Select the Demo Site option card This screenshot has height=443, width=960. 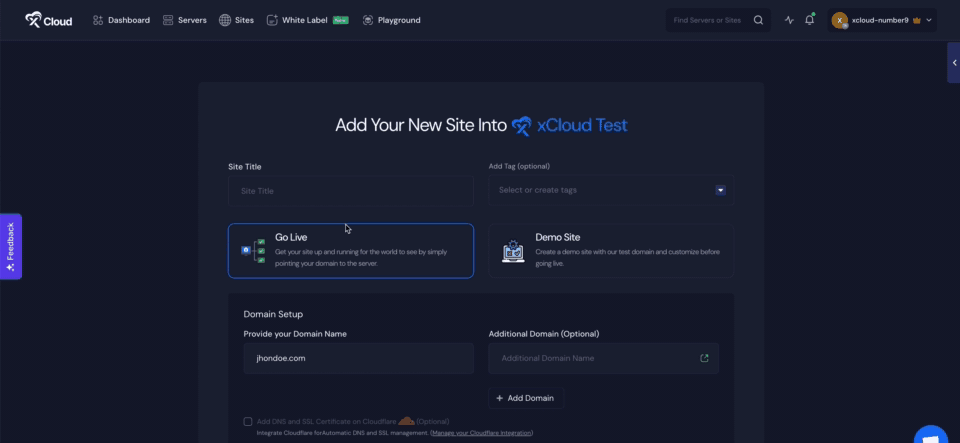[611, 251]
